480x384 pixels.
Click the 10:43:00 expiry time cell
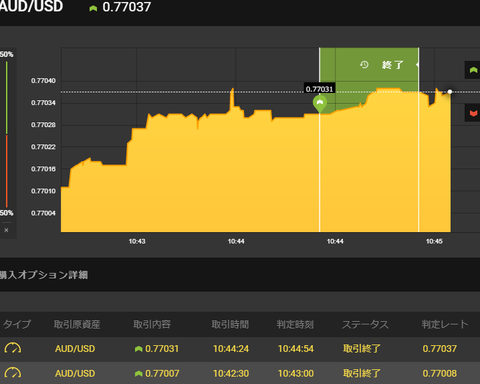[x=296, y=373]
